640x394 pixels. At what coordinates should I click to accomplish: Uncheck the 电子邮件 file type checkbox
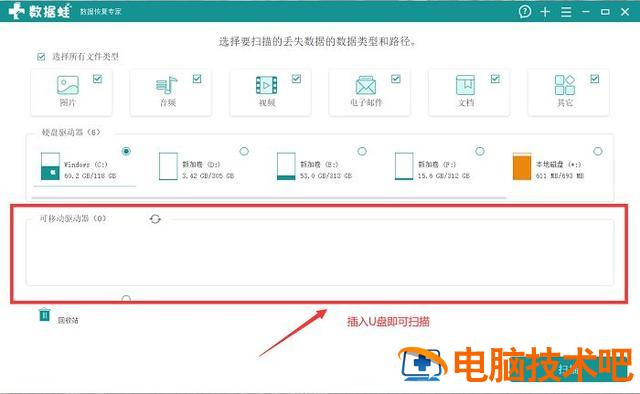396,78
